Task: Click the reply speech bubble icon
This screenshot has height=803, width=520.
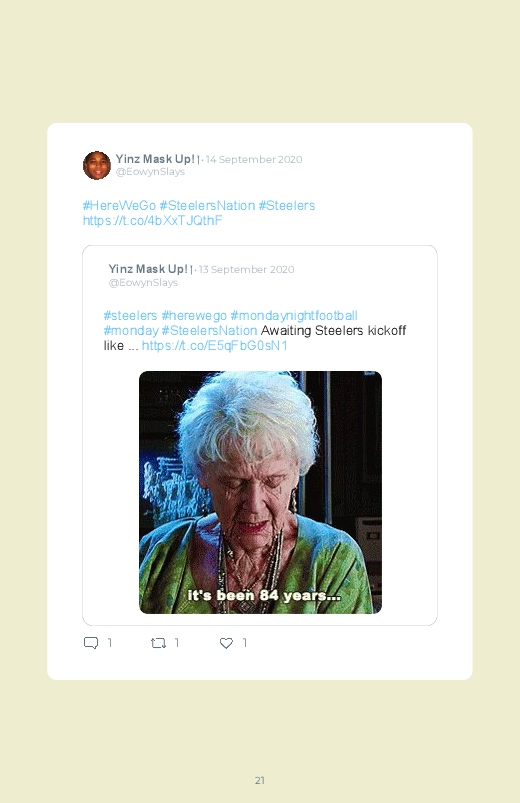Action: [x=91, y=643]
